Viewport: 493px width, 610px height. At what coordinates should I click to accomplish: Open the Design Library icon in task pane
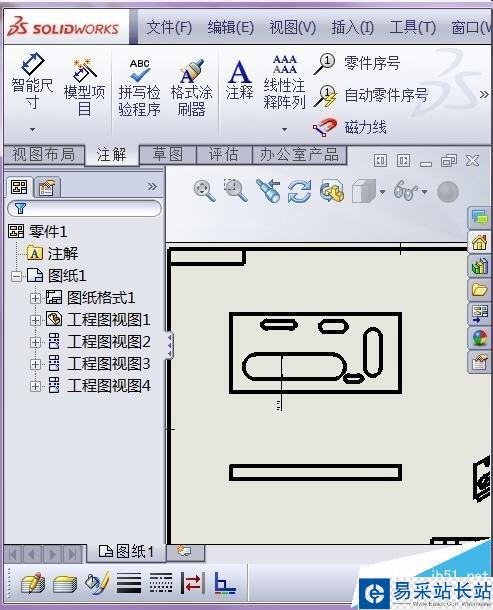(x=479, y=266)
